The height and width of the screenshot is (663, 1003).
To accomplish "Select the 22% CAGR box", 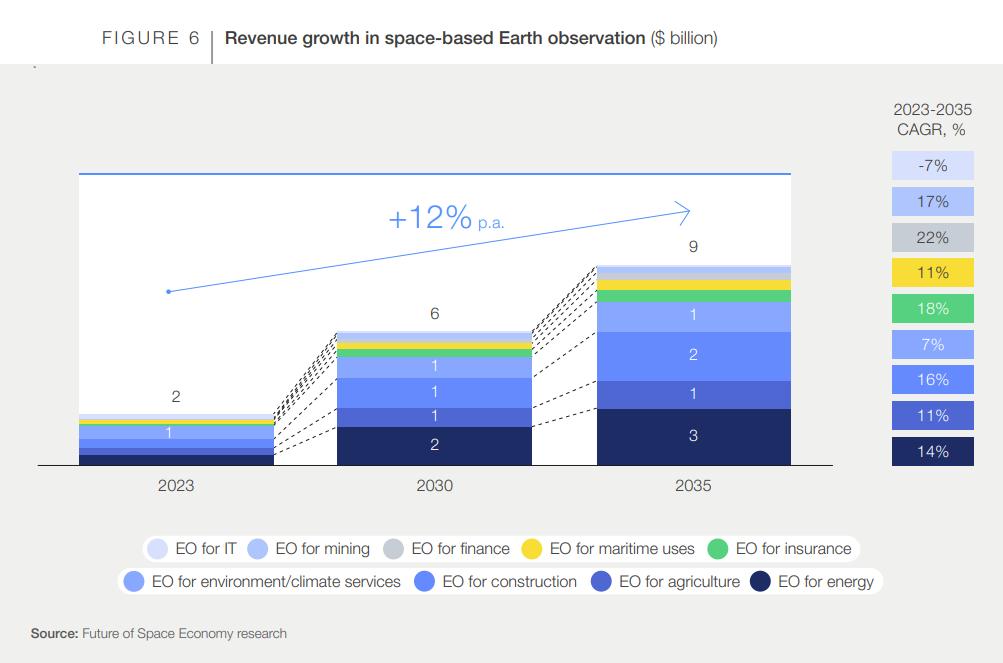I will pyautogui.click(x=933, y=237).
